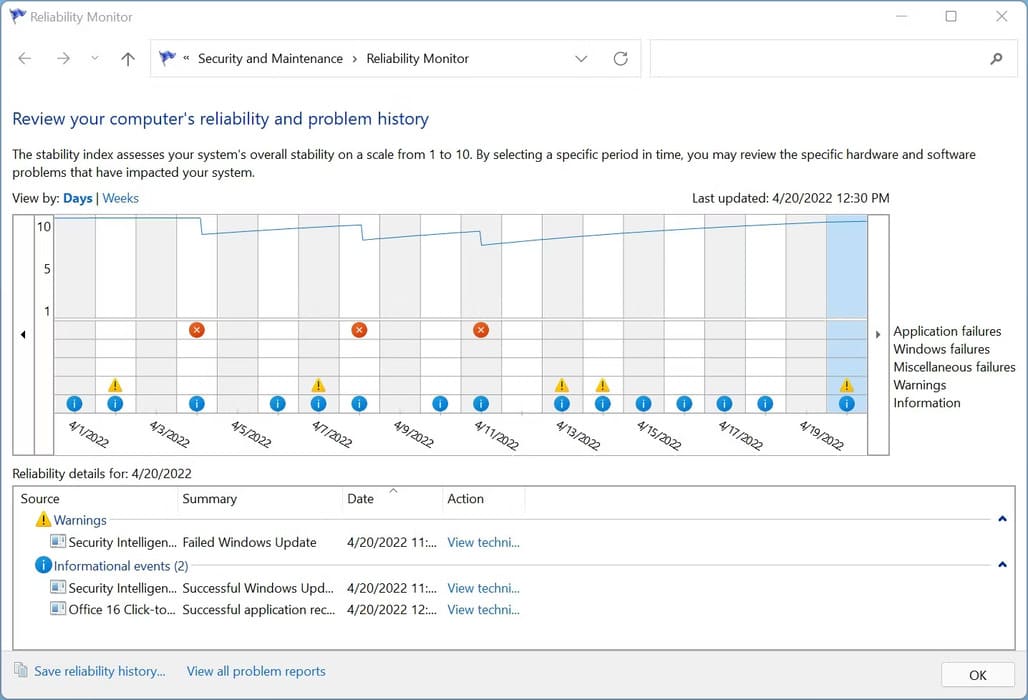Screen dimensions: 1028x700
Task: Click the information icon for 4/16/2022
Action: coord(684,404)
